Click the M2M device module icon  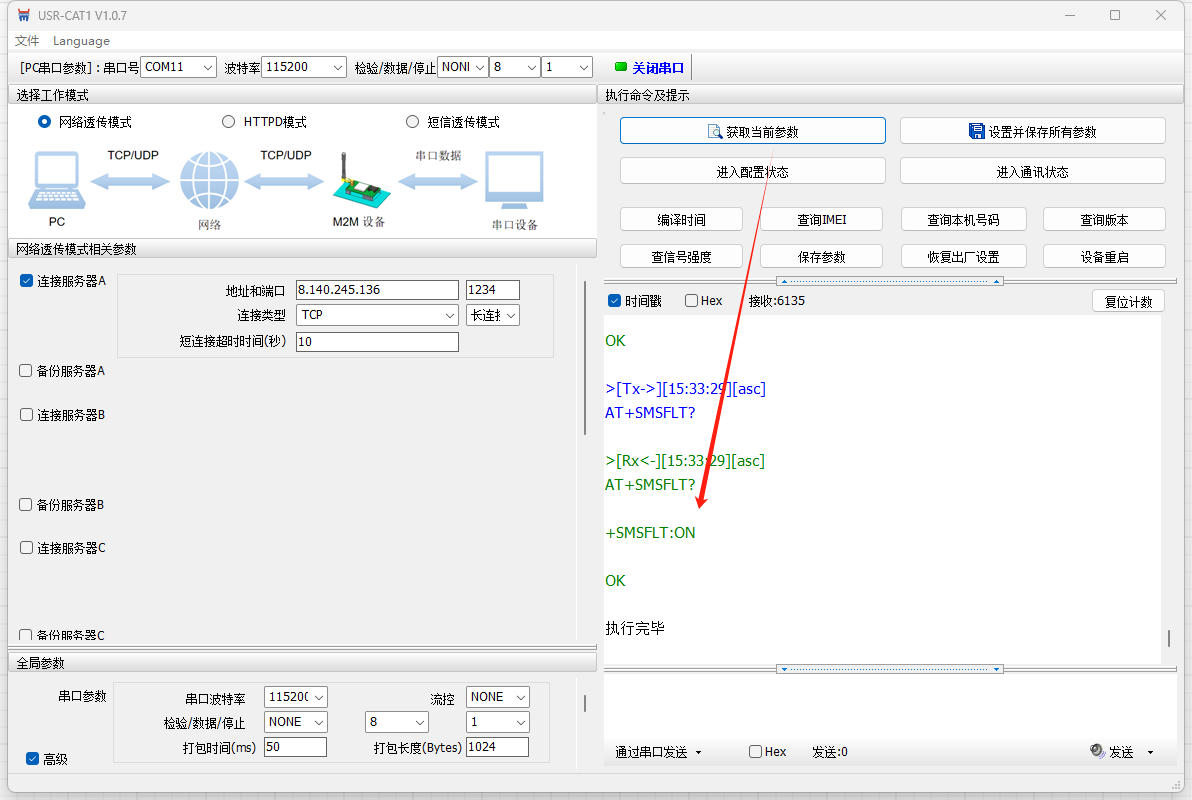click(357, 181)
